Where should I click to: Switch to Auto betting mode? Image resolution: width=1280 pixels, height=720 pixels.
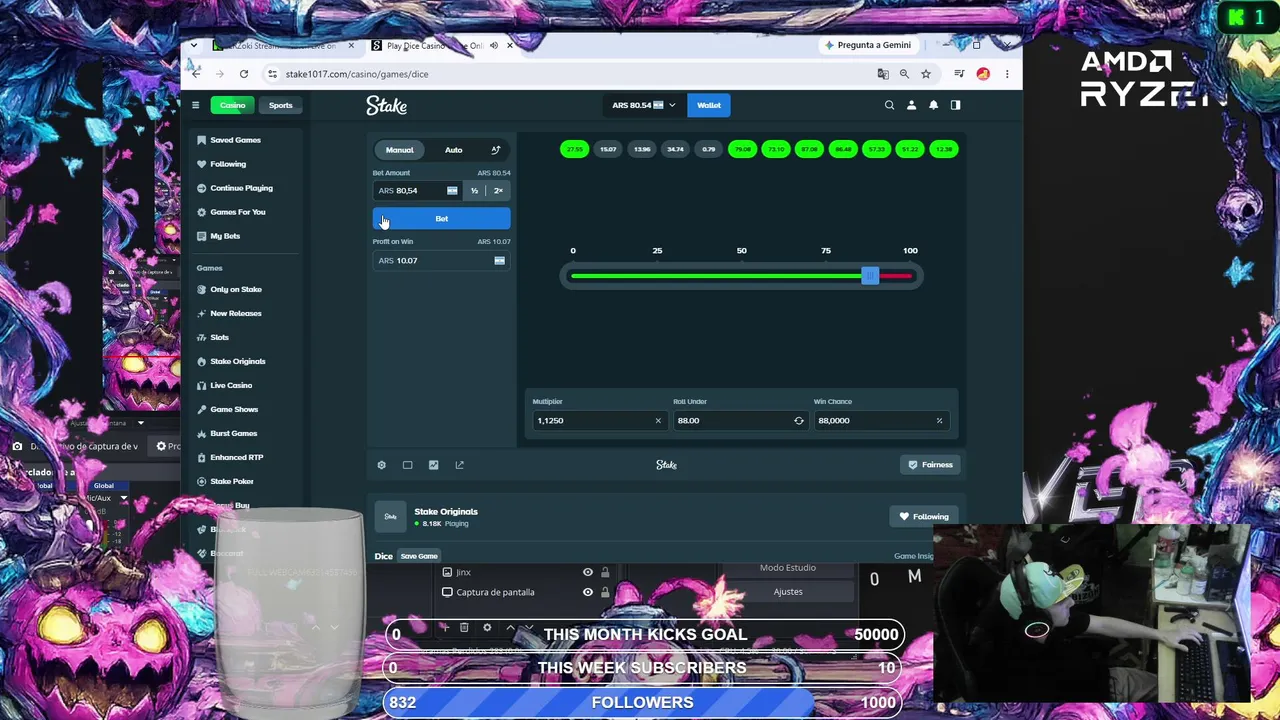point(453,150)
